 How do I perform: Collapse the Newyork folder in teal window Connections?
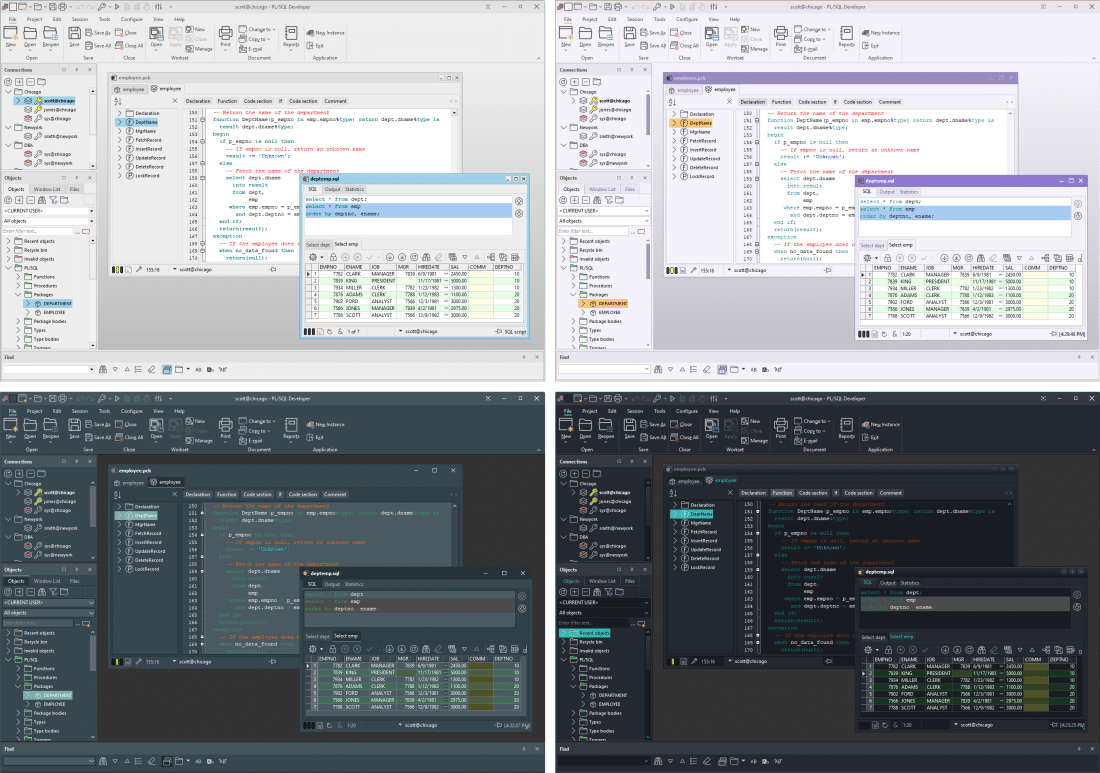click(x=8, y=519)
